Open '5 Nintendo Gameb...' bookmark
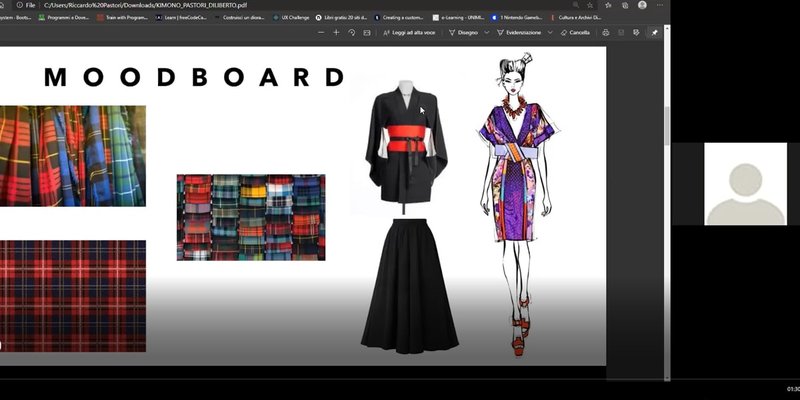 [x=517, y=17]
